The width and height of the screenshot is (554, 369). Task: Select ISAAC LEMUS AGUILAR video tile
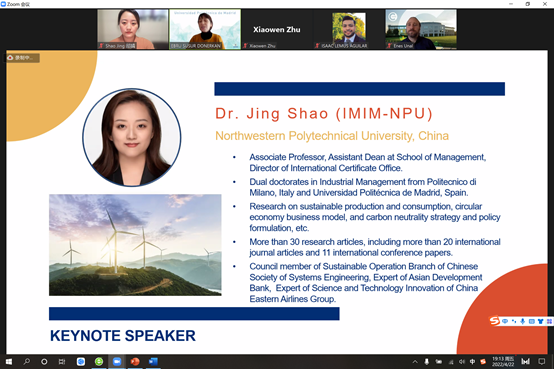(349, 29)
